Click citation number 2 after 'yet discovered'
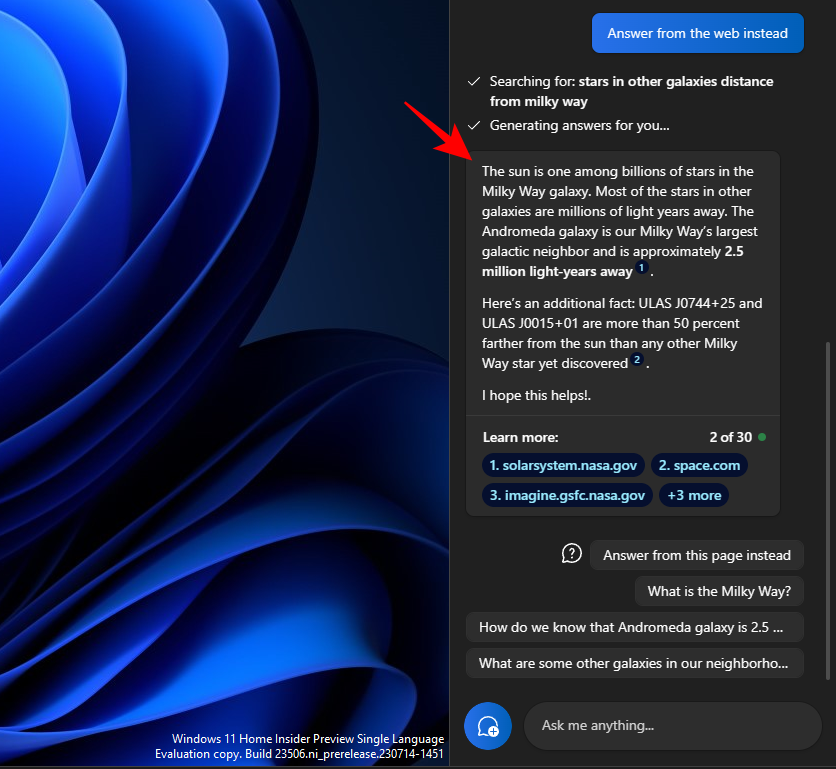This screenshot has width=836, height=769. pyautogui.click(x=637, y=359)
